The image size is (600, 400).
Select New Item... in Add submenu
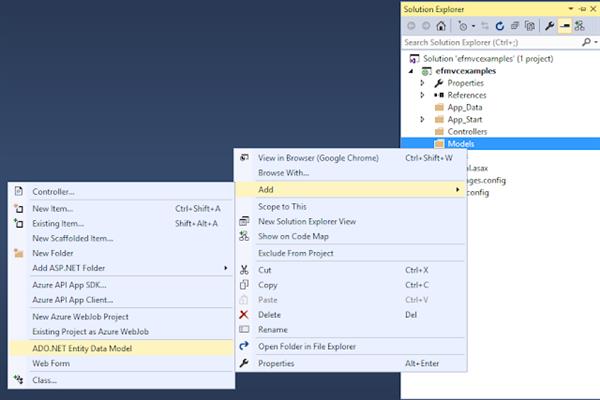click(x=57, y=208)
